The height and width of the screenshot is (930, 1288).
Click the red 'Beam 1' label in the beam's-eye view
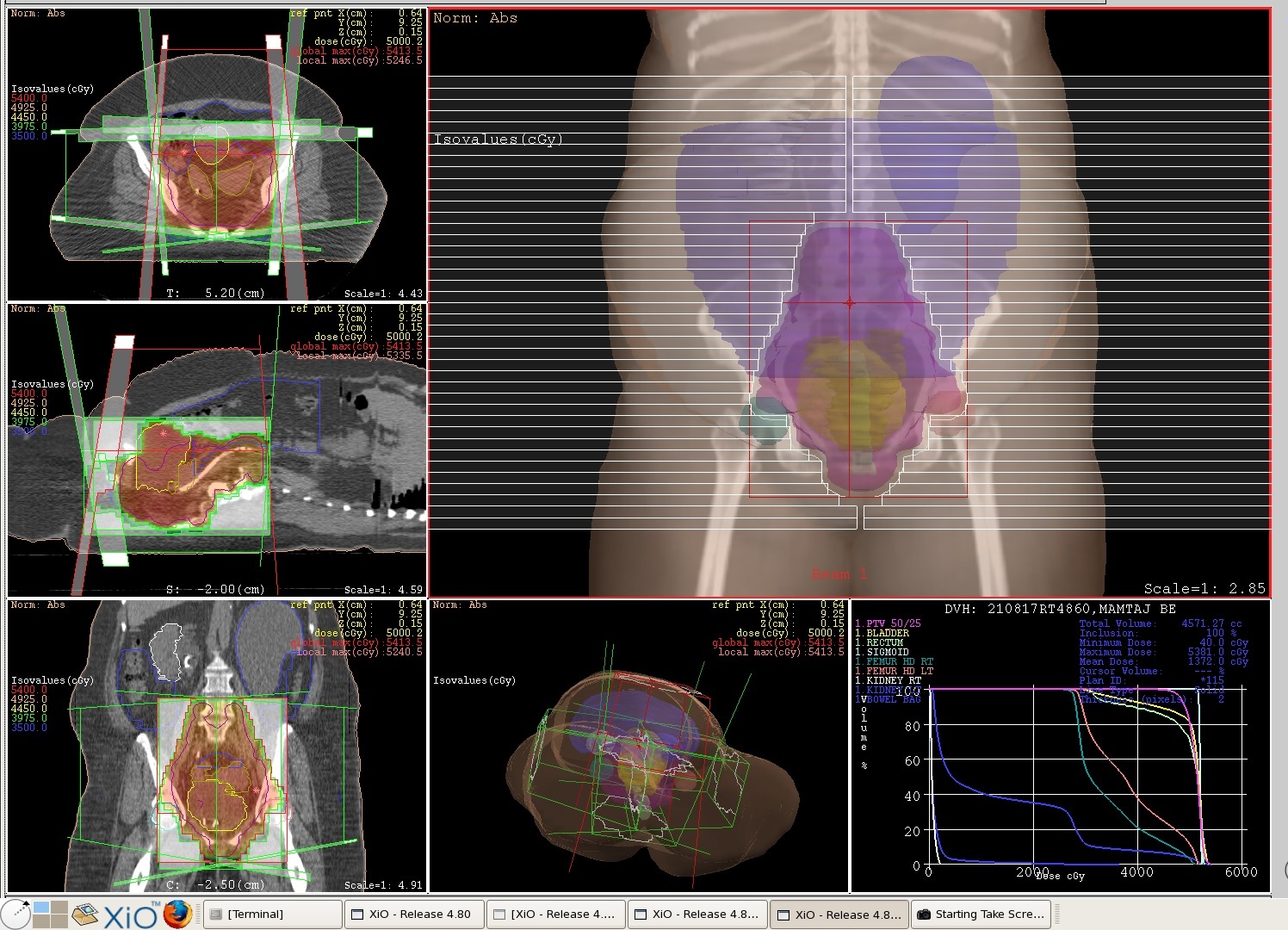[x=839, y=573]
